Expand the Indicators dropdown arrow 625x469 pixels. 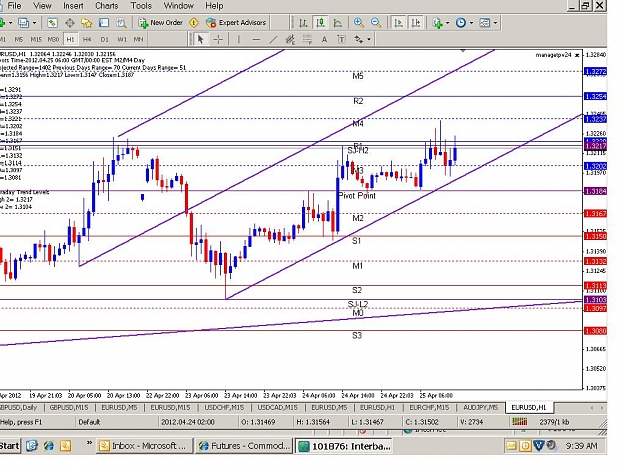(x=447, y=23)
